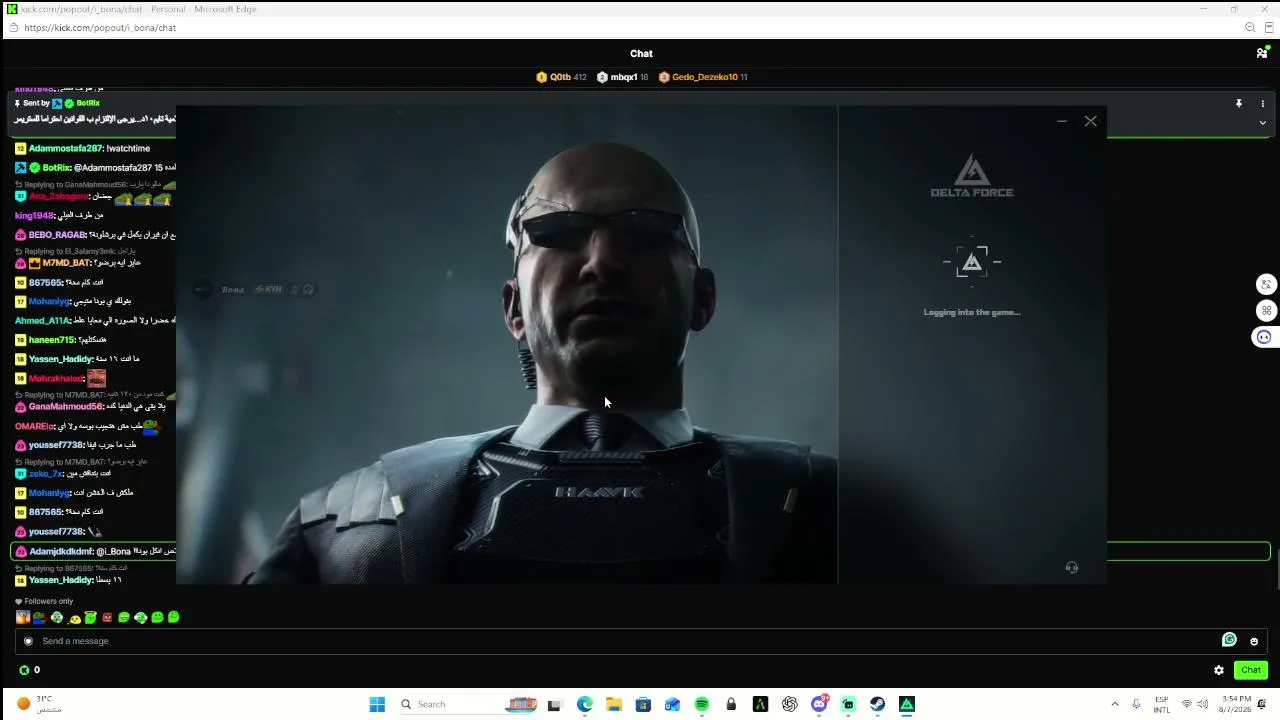Screen dimensions: 1280x720
Task: Collapse the pinned message with the chevron
Action: click(x=1262, y=122)
